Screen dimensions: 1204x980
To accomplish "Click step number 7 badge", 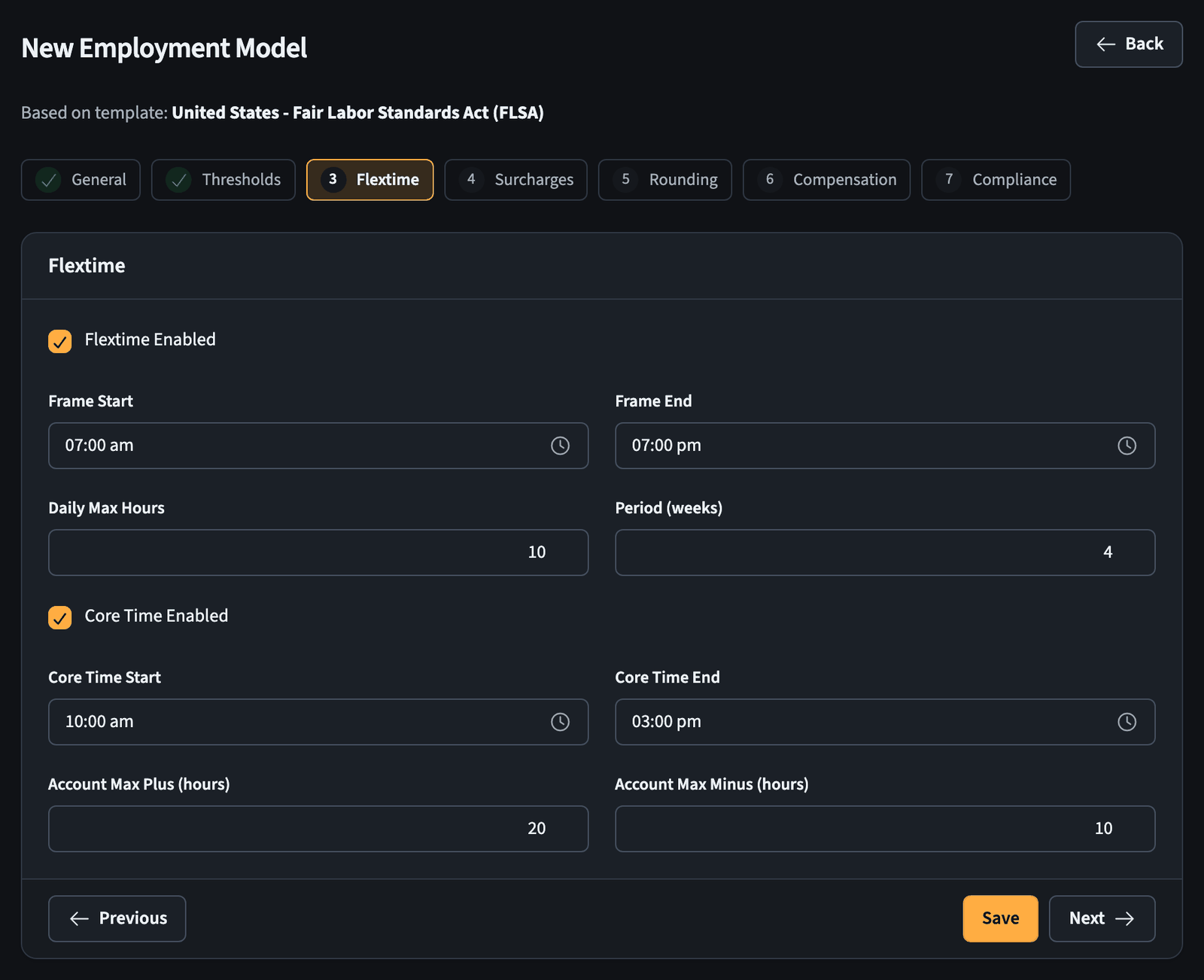I will (x=949, y=179).
